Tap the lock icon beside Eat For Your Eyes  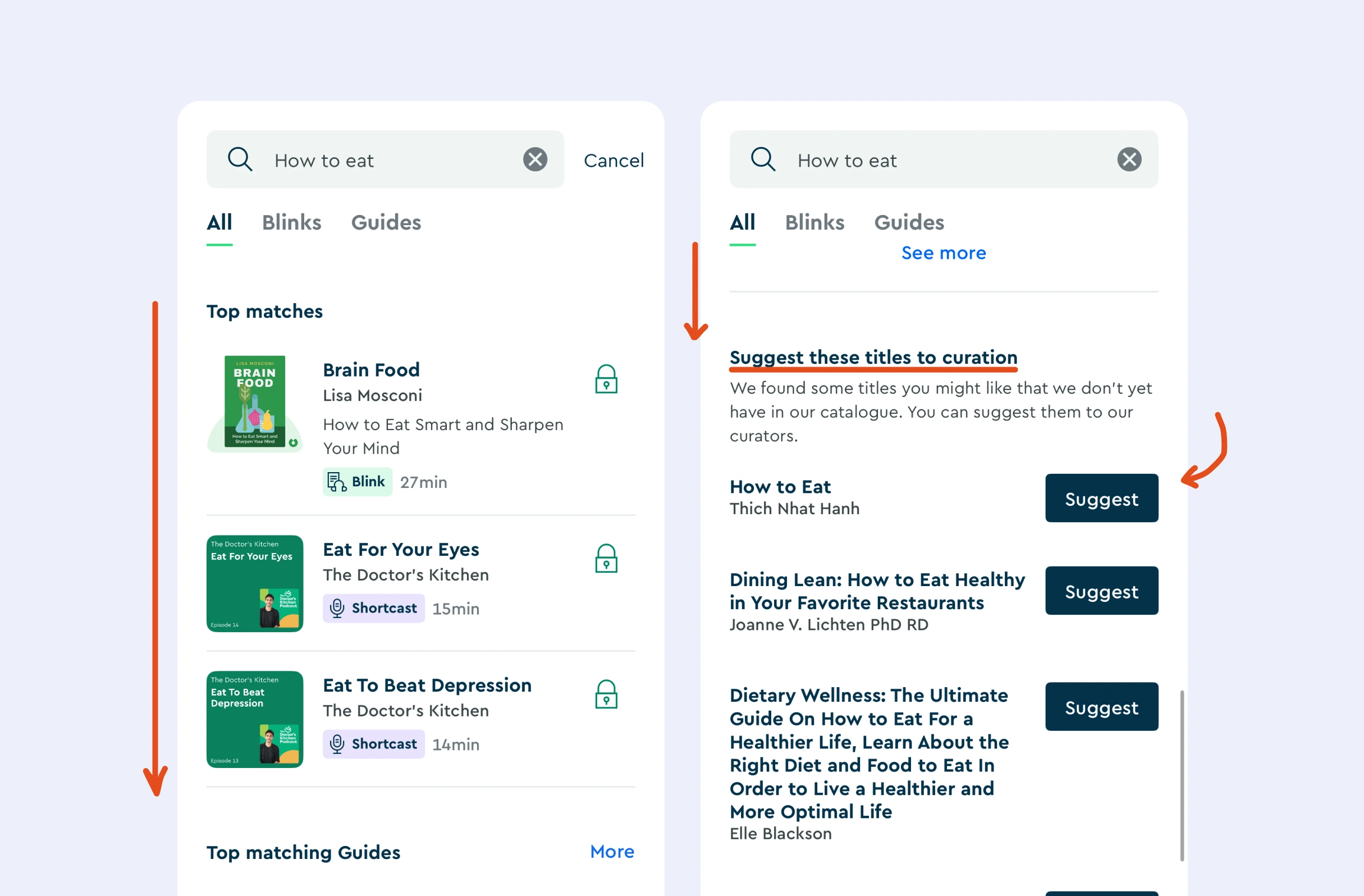pyautogui.click(x=606, y=559)
